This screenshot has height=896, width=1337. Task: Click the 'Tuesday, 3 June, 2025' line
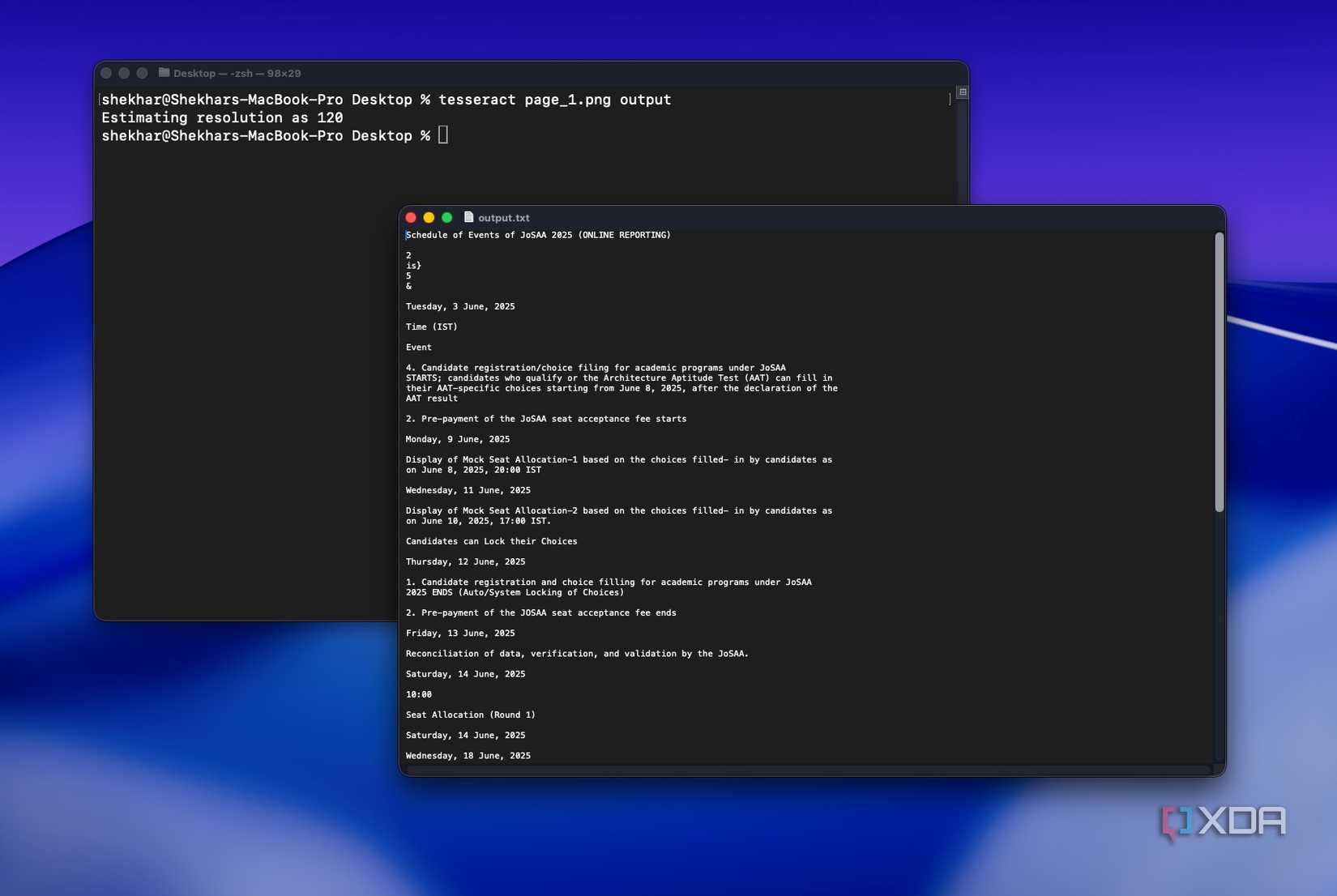460,306
